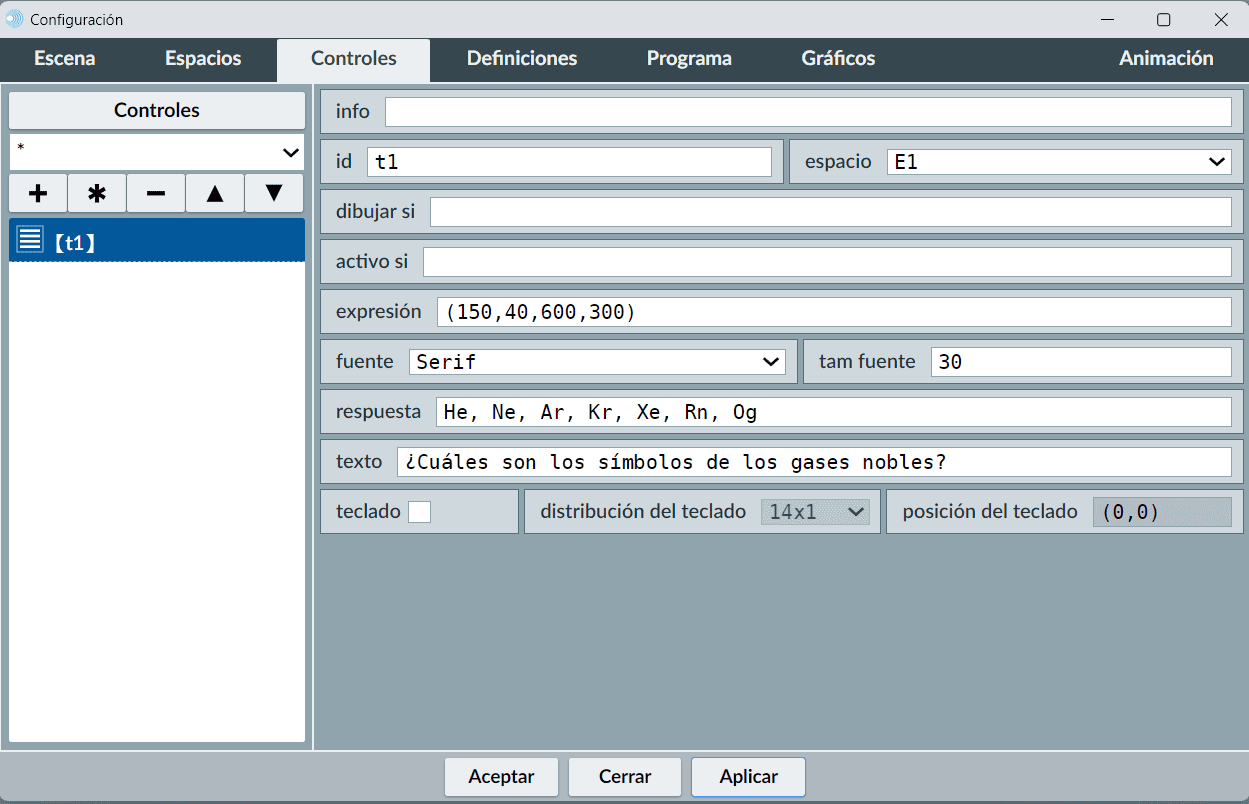
Task: Switch to the Escena tab
Action: pos(65,59)
